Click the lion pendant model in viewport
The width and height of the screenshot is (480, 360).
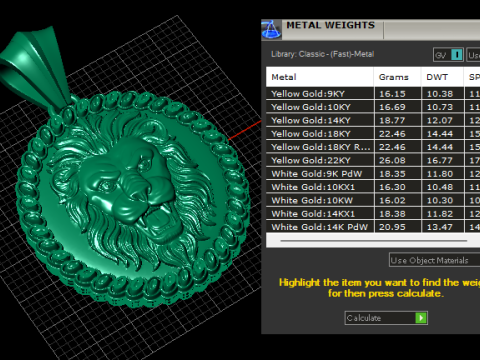pyautogui.click(x=133, y=200)
